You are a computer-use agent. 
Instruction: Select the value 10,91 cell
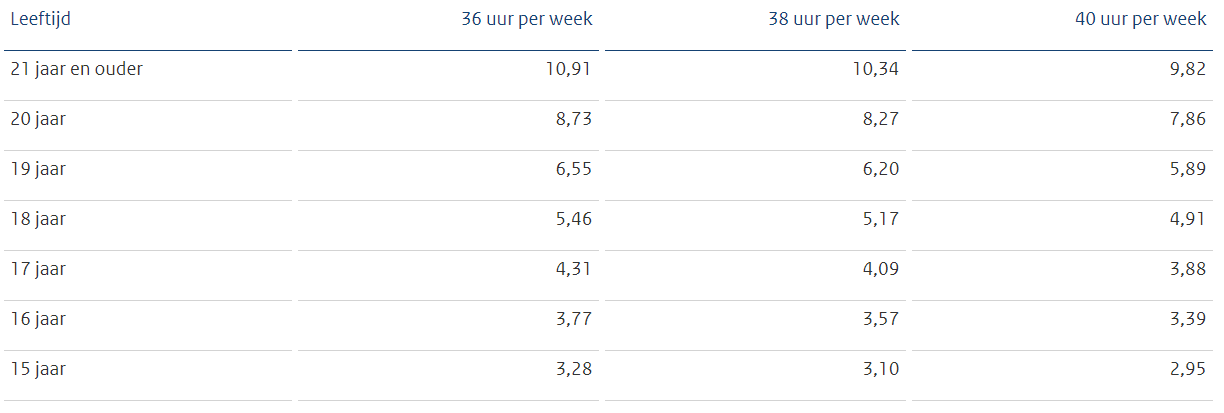570,70
